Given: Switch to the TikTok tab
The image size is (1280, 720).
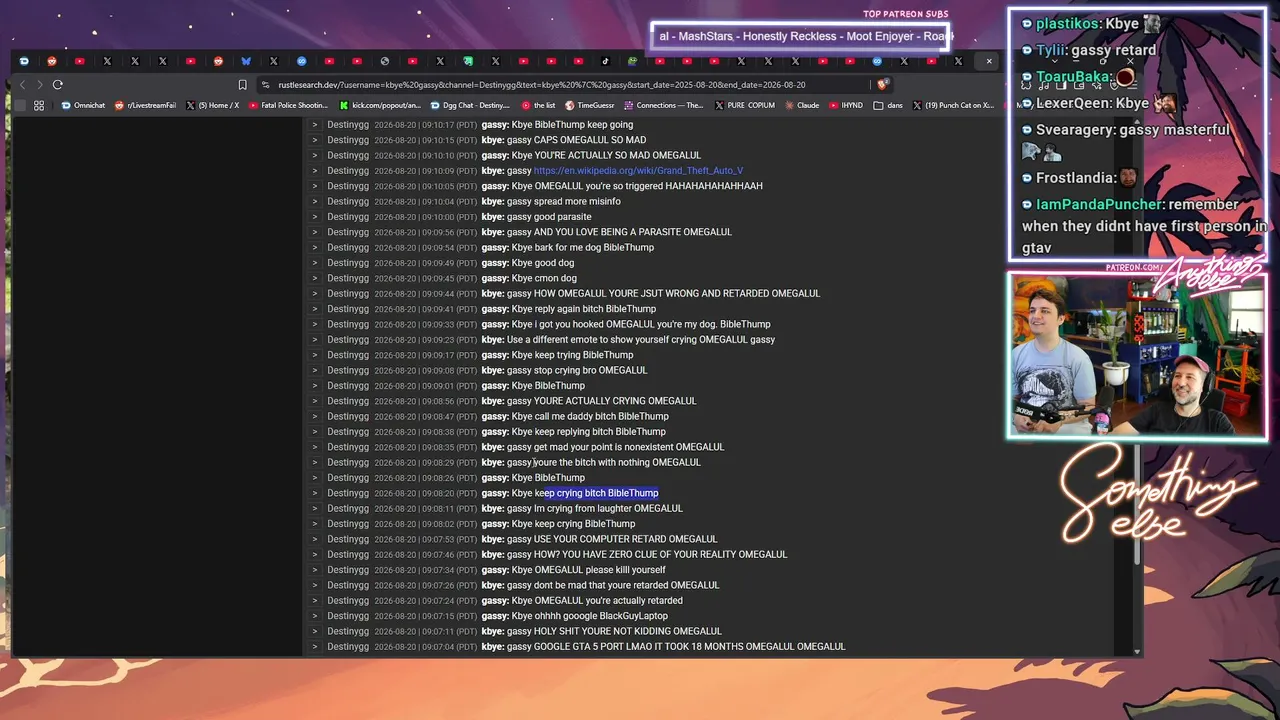Looking at the screenshot, I should coord(605,61).
